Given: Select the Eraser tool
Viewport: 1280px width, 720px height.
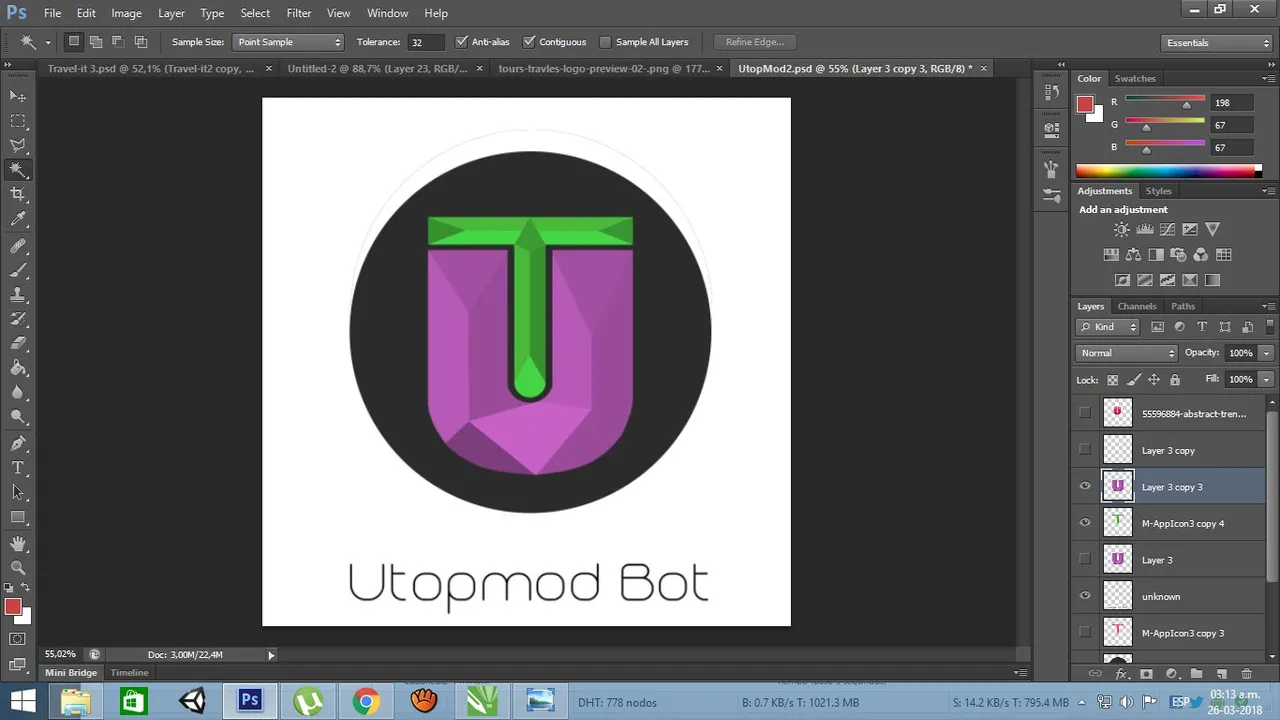Looking at the screenshot, I should pyautogui.click(x=18, y=344).
